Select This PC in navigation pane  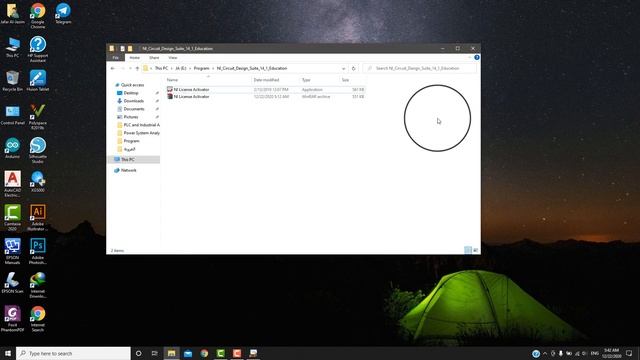coord(134,160)
